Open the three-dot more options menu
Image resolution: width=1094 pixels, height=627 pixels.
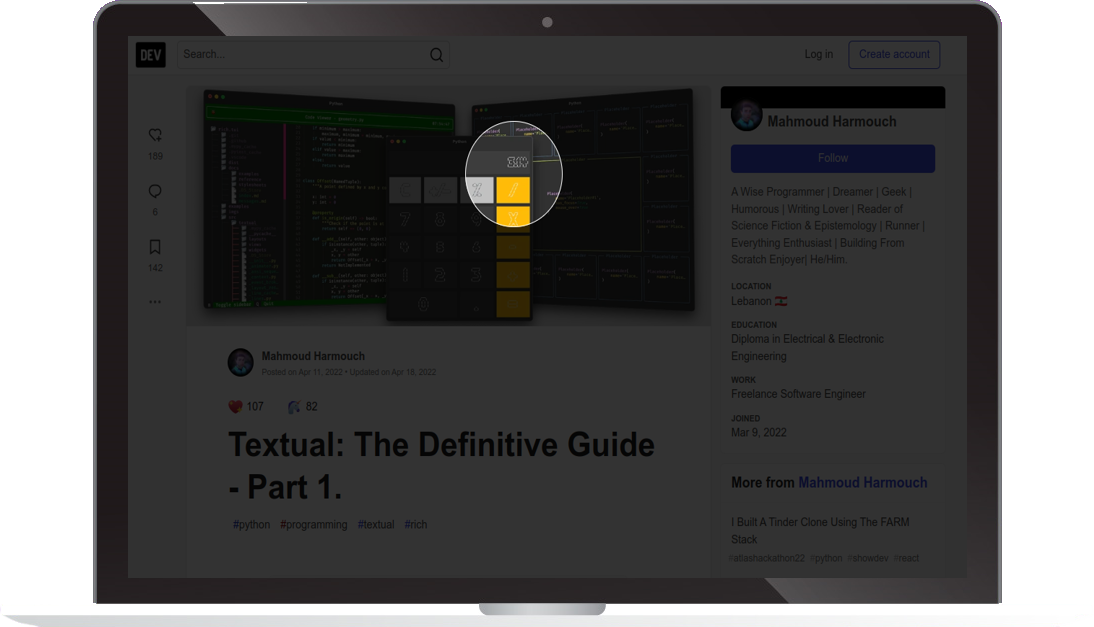pyautogui.click(x=155, y=302)
